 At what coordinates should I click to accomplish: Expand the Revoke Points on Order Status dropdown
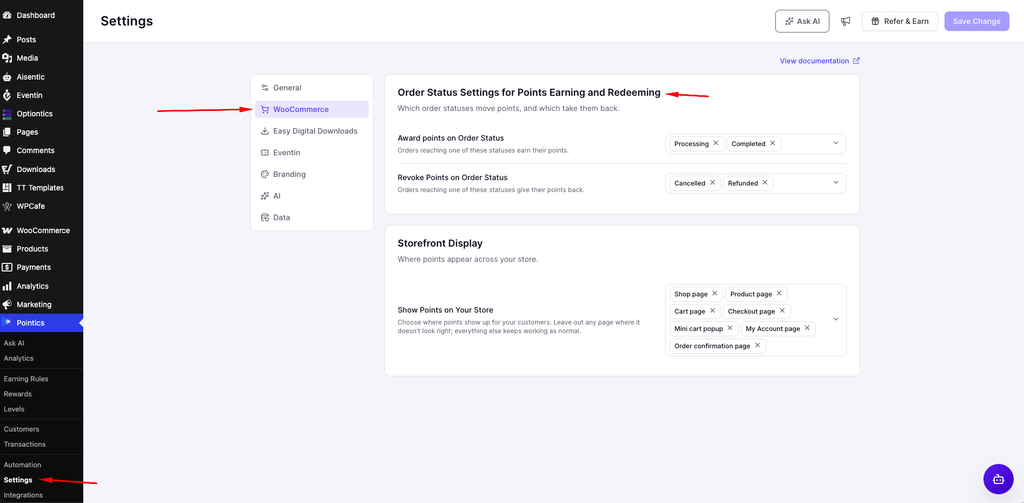pos(835,183)
